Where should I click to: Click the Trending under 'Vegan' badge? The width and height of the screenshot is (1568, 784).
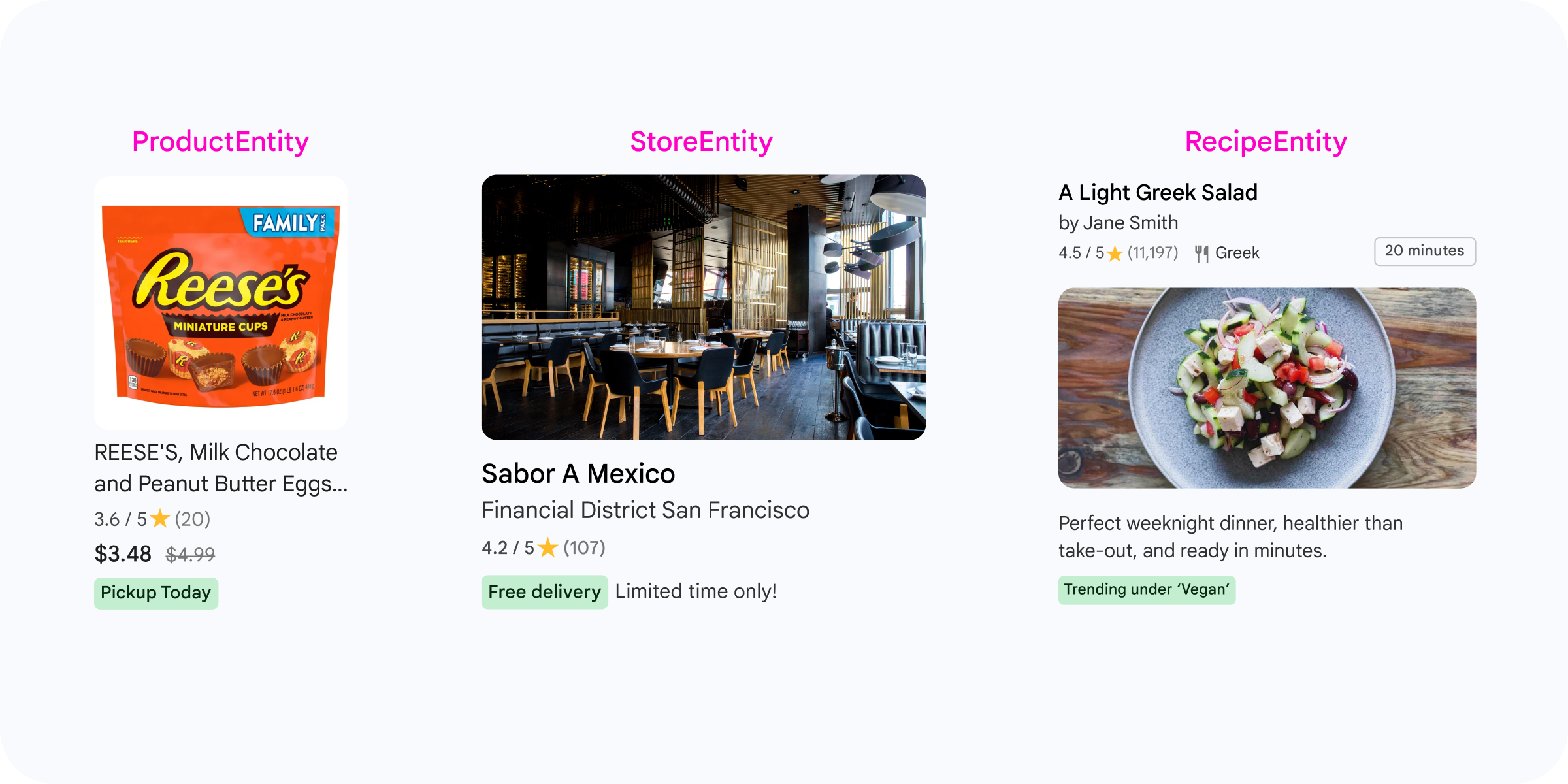point(1147,590)
